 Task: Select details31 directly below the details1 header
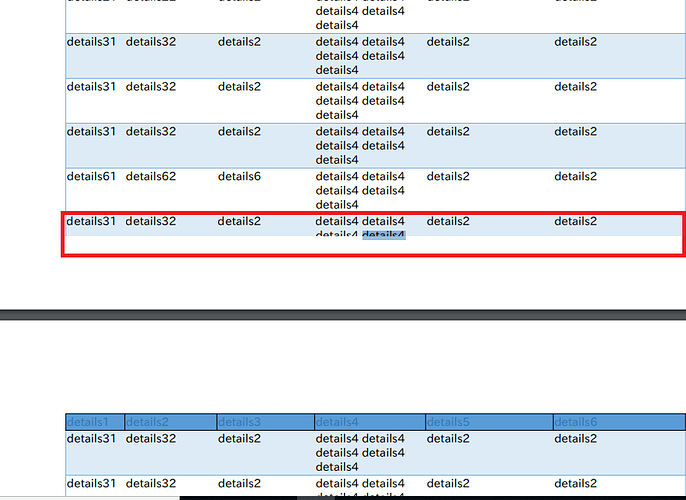tap(91, 439)
